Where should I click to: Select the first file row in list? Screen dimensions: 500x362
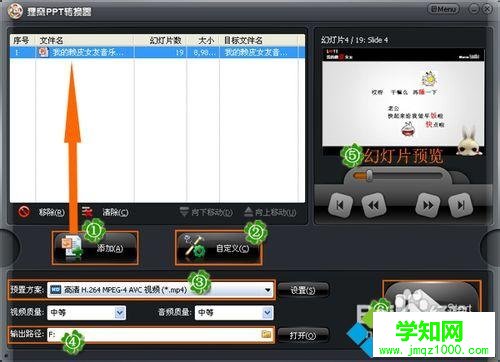point(157,52)
